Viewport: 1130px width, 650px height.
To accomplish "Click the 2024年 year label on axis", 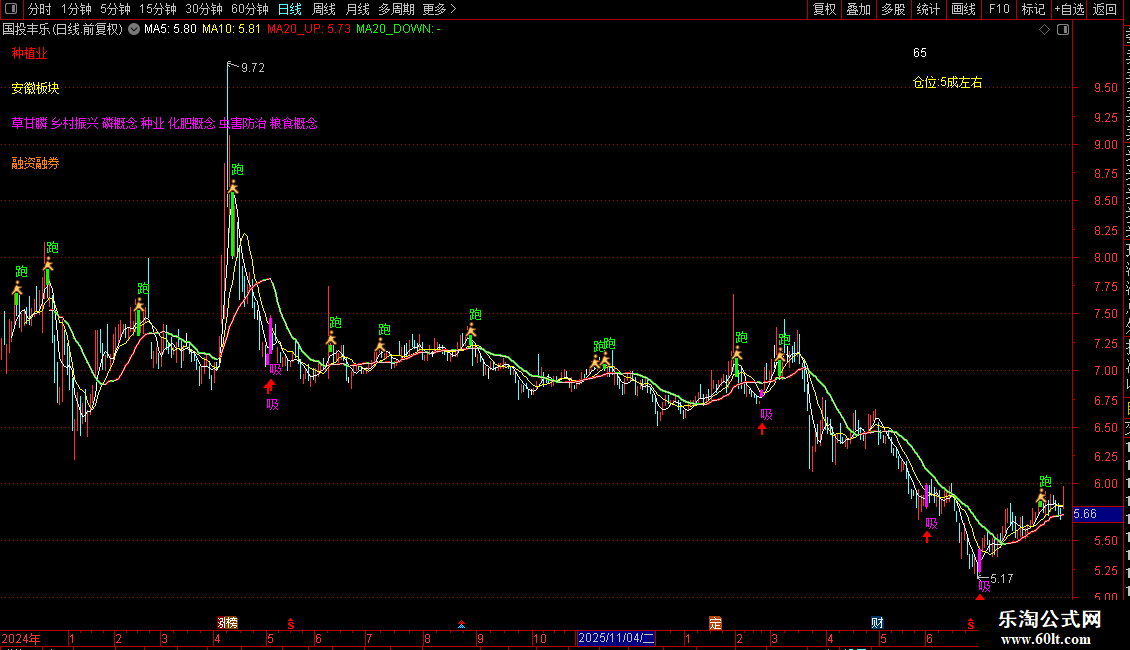I will (21, 639).
